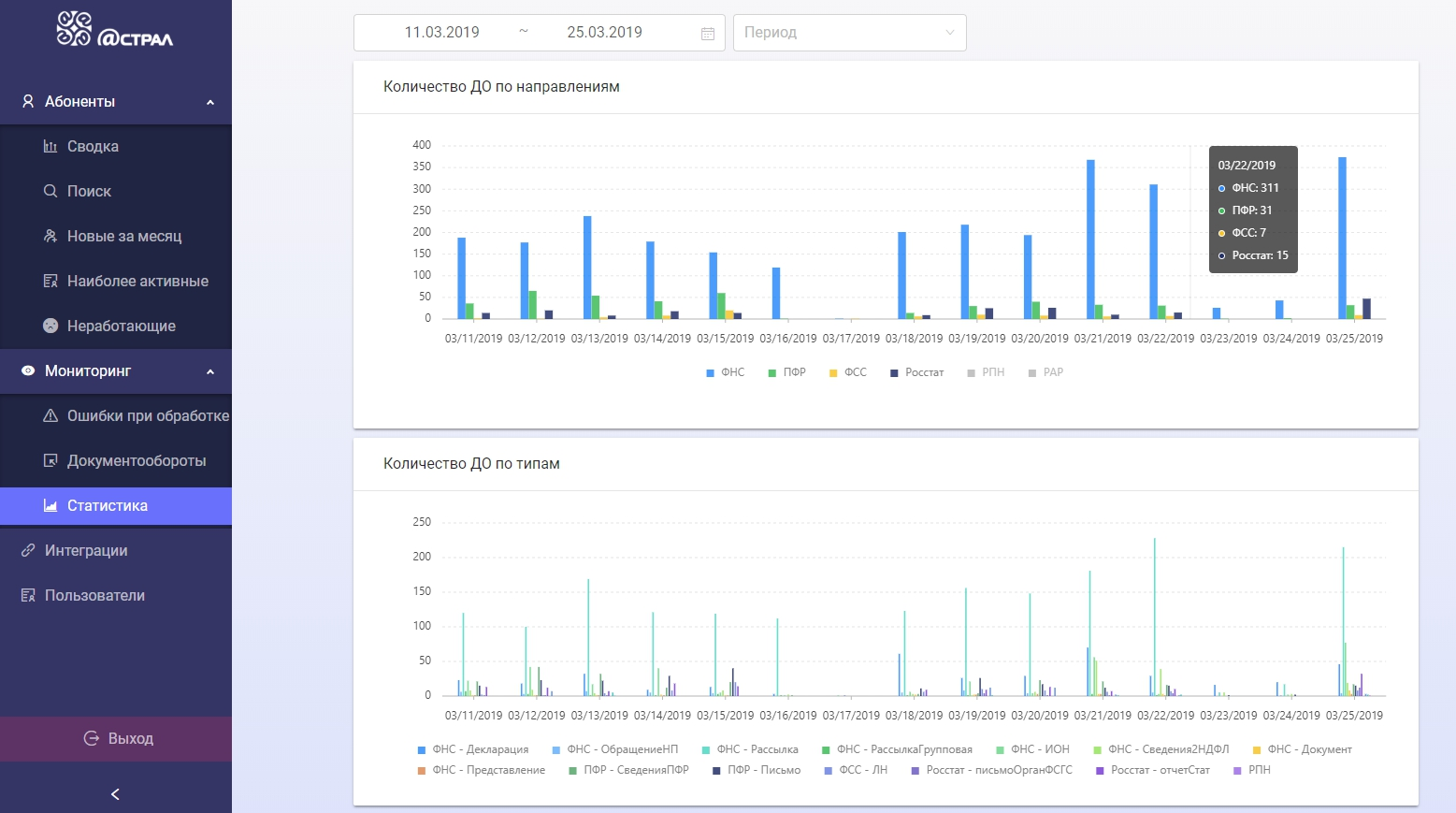Click ФНС bar for 03/25/2019
Viewport: 1456px width, 813px height.
click(1342, 238)
